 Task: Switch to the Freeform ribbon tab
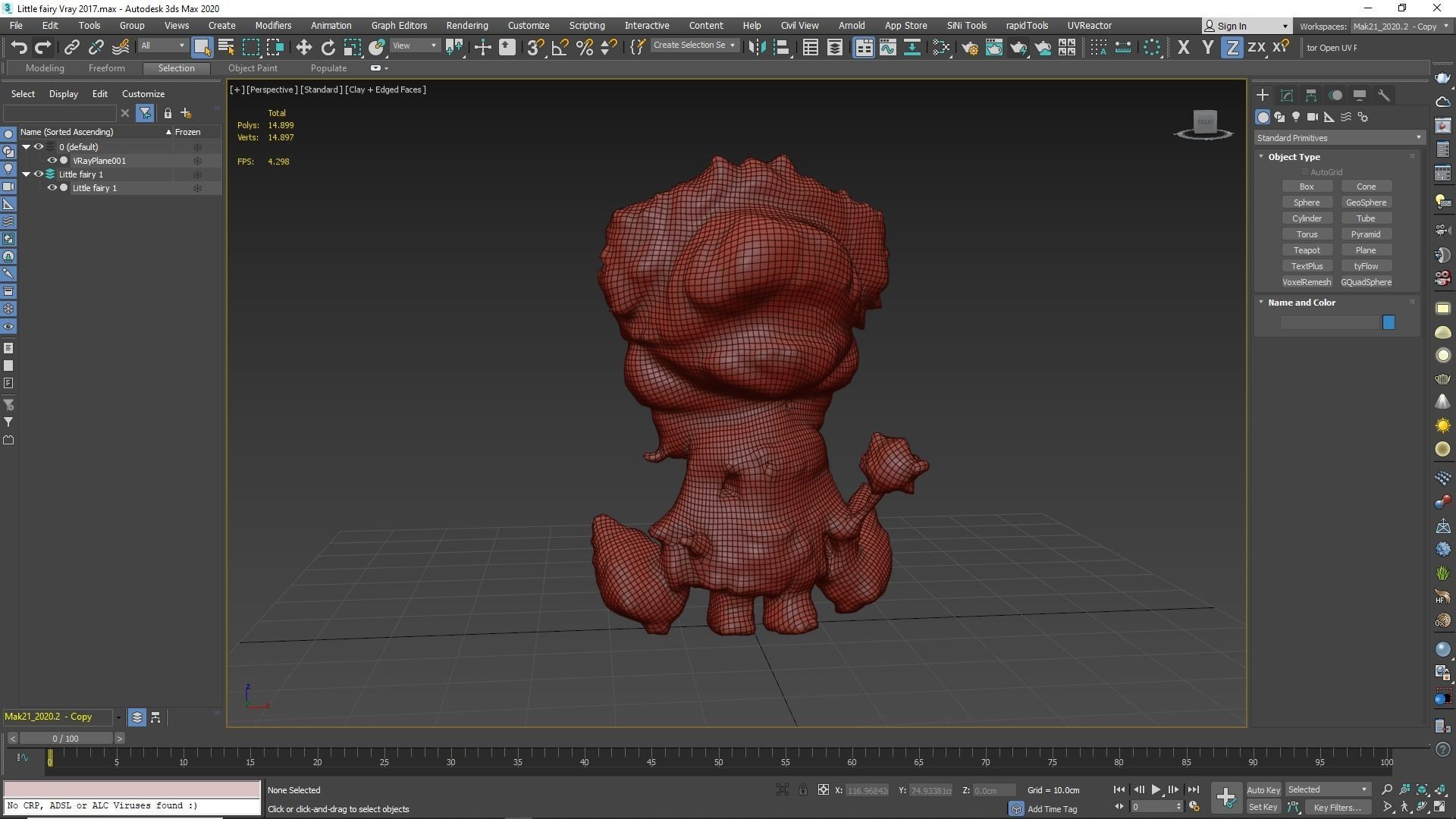(x=106, y=68)
